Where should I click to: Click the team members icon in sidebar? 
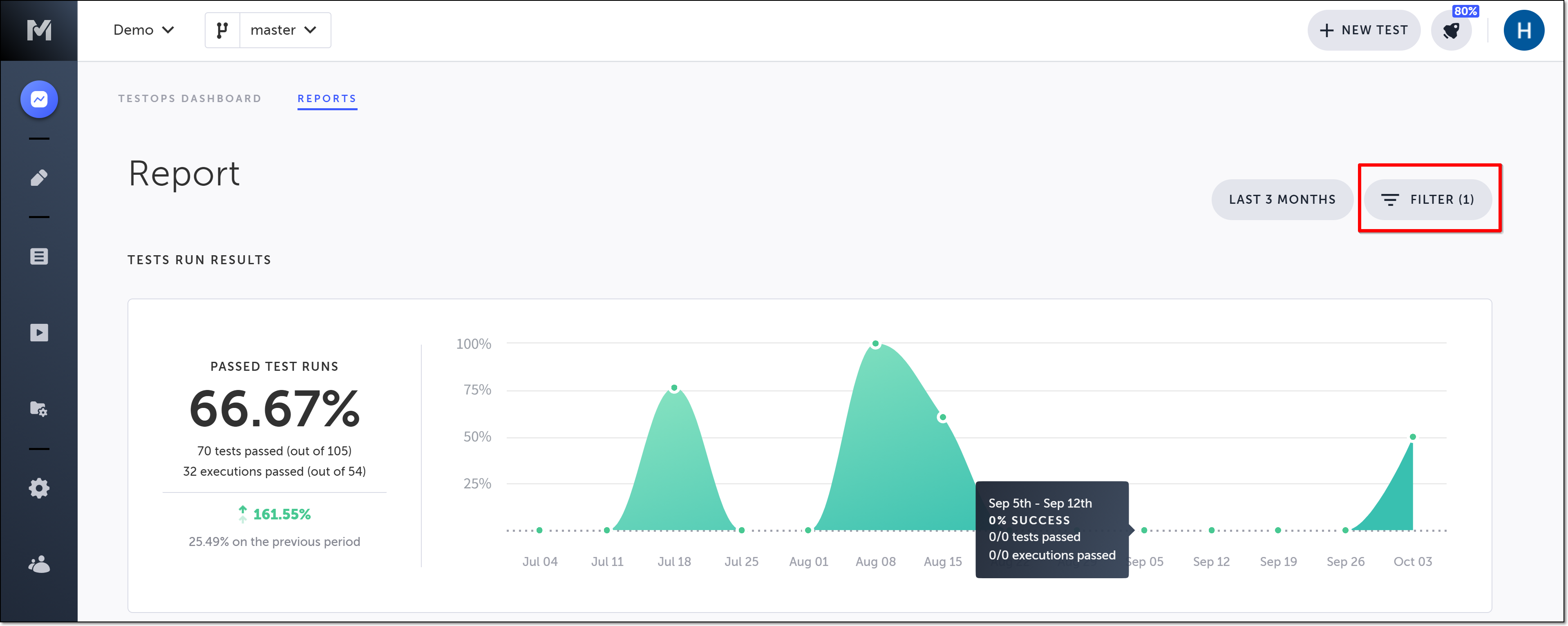point(39,565)
